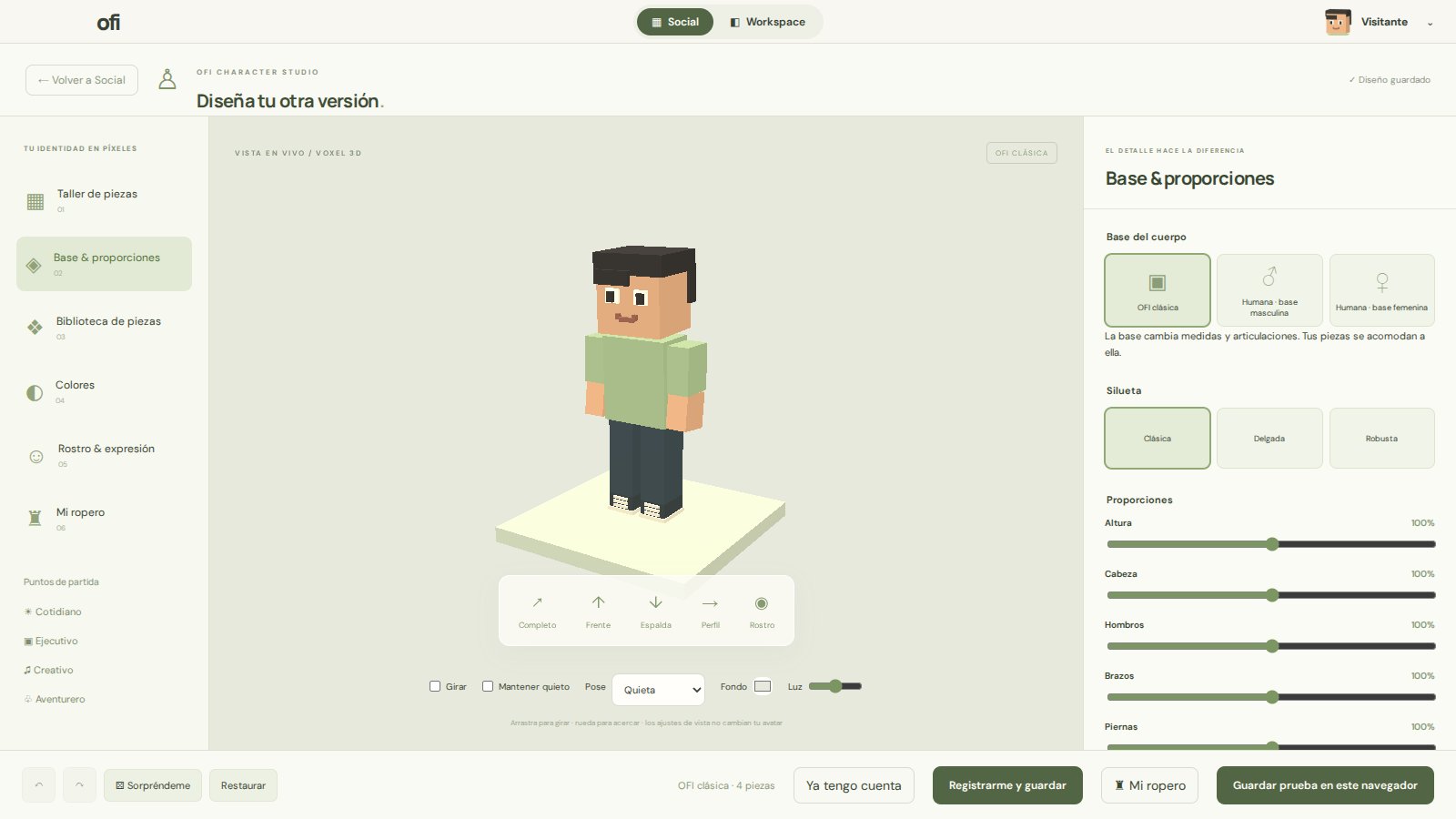Click the Altura slider

click(x=1270, y=544)
